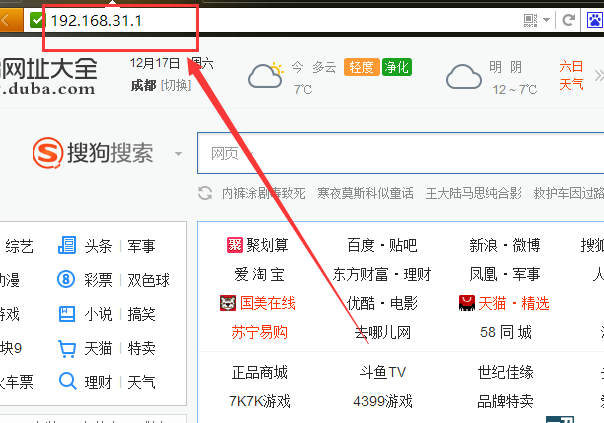Click the 国美在线 tiger icon
604x423 pixels.
[228, 303]
